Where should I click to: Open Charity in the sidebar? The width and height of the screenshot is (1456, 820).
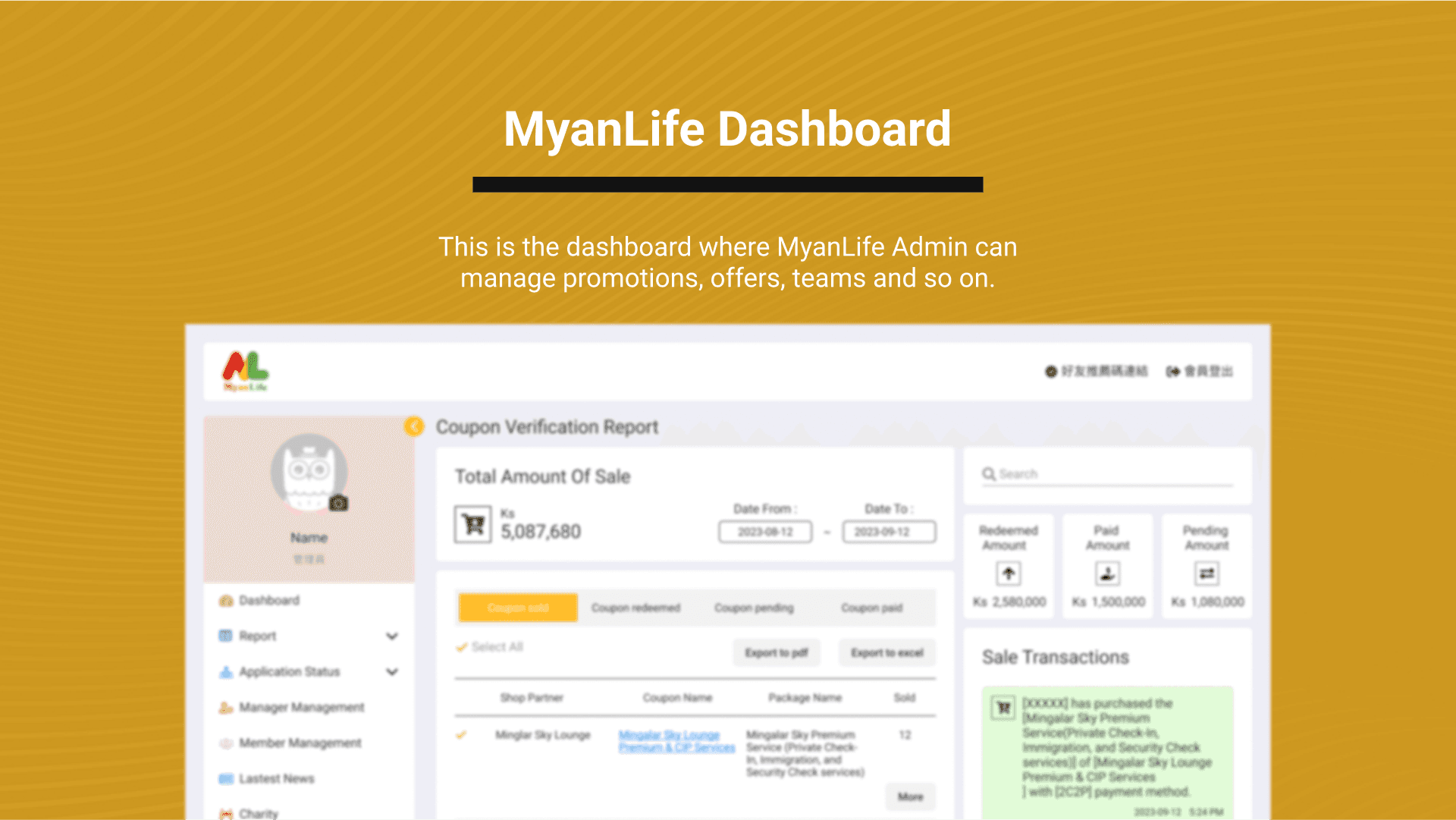click(x=259, y=813)
